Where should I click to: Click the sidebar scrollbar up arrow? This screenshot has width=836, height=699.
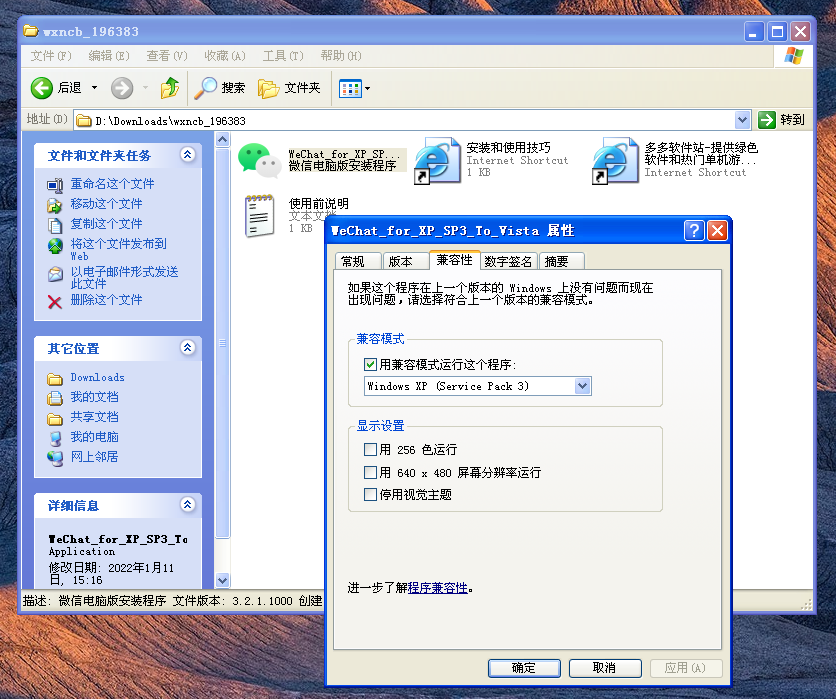coord(222,140)
